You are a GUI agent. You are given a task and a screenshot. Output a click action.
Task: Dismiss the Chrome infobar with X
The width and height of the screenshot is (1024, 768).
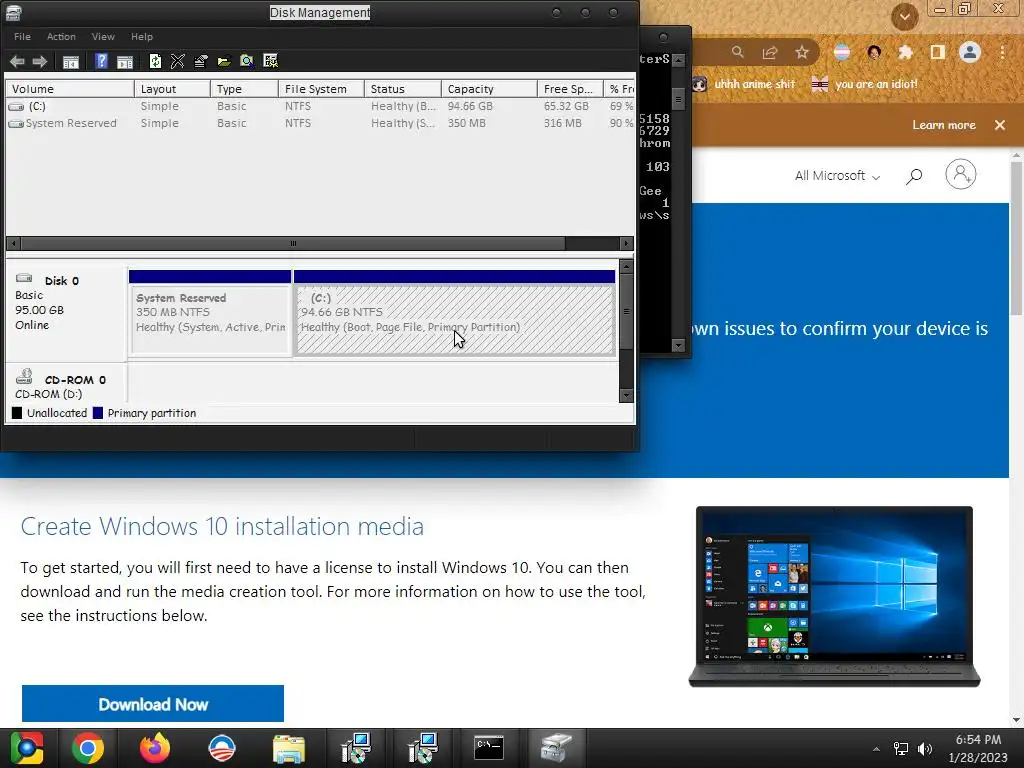point(1000,125)
